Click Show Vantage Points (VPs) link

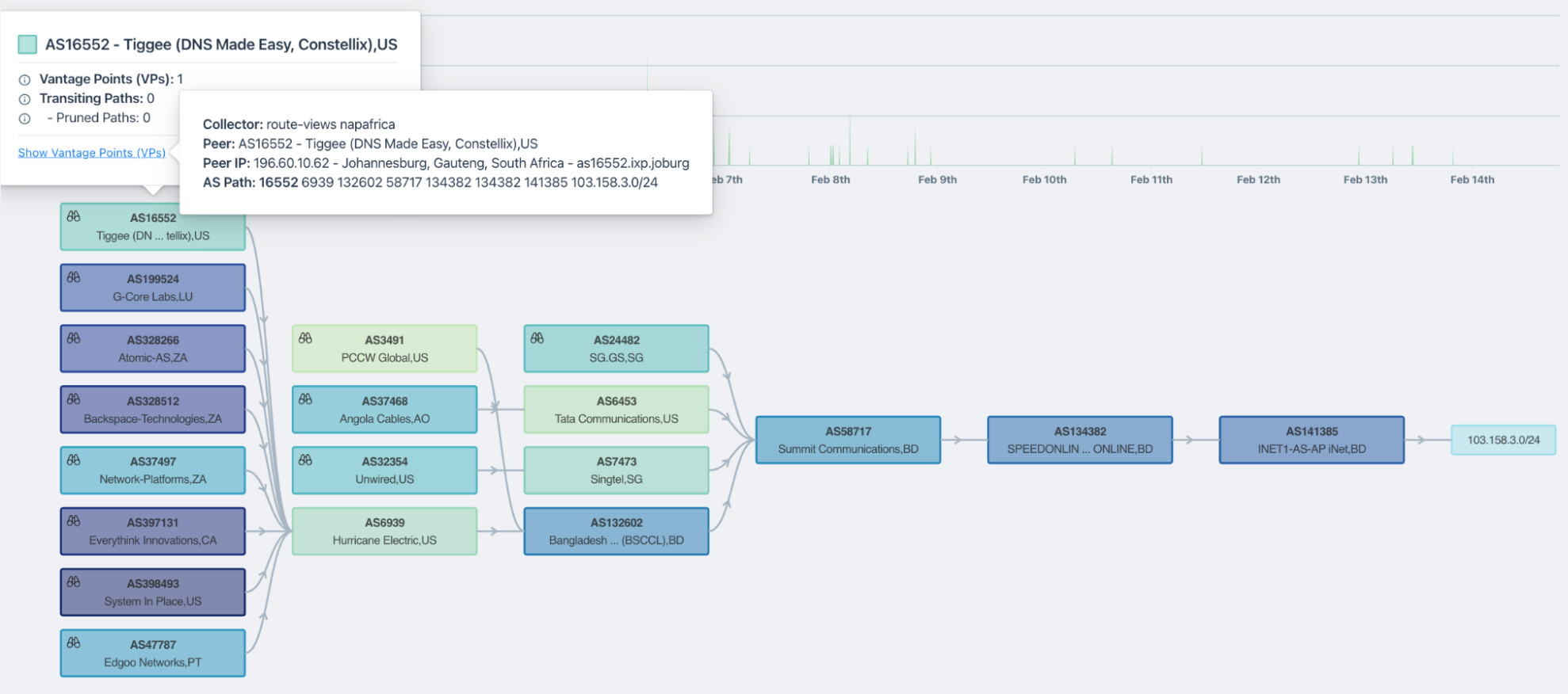pos(92,153)
